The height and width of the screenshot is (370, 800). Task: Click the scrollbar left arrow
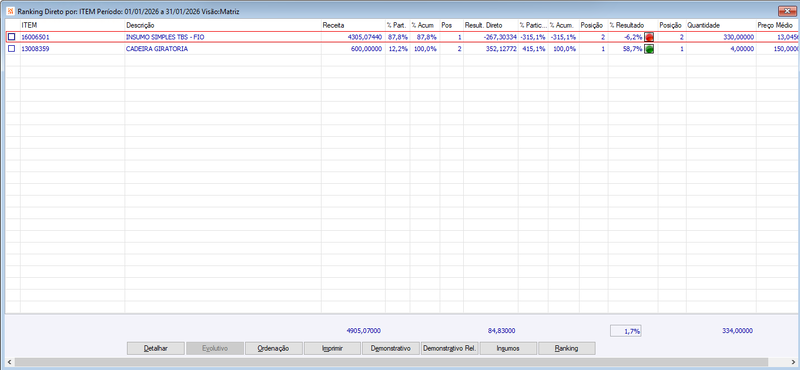pos(10,361)
